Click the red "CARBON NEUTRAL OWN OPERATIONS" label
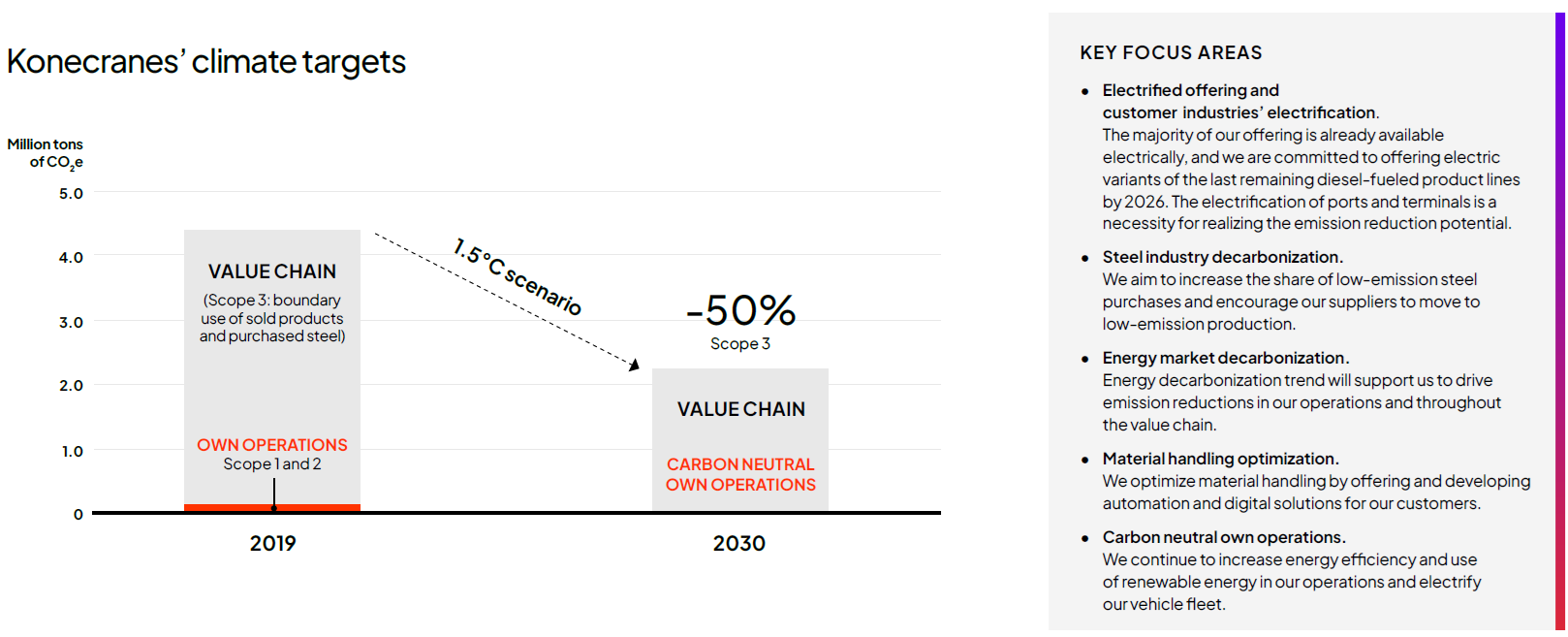Image resolution: width=1568 pixels, height=637 pixels. [x=740, y=475]
